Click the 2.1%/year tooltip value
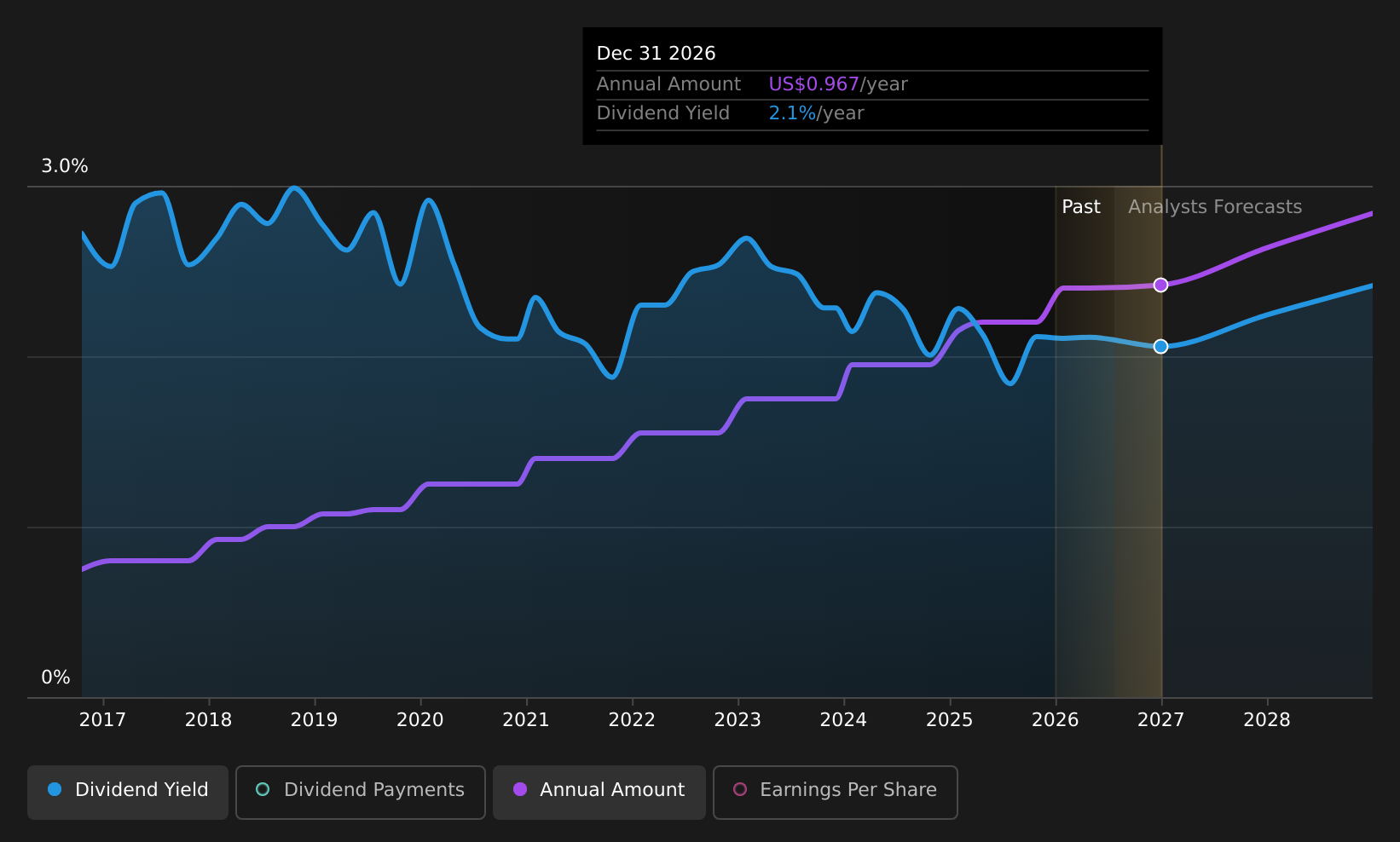 click(816, 113)
